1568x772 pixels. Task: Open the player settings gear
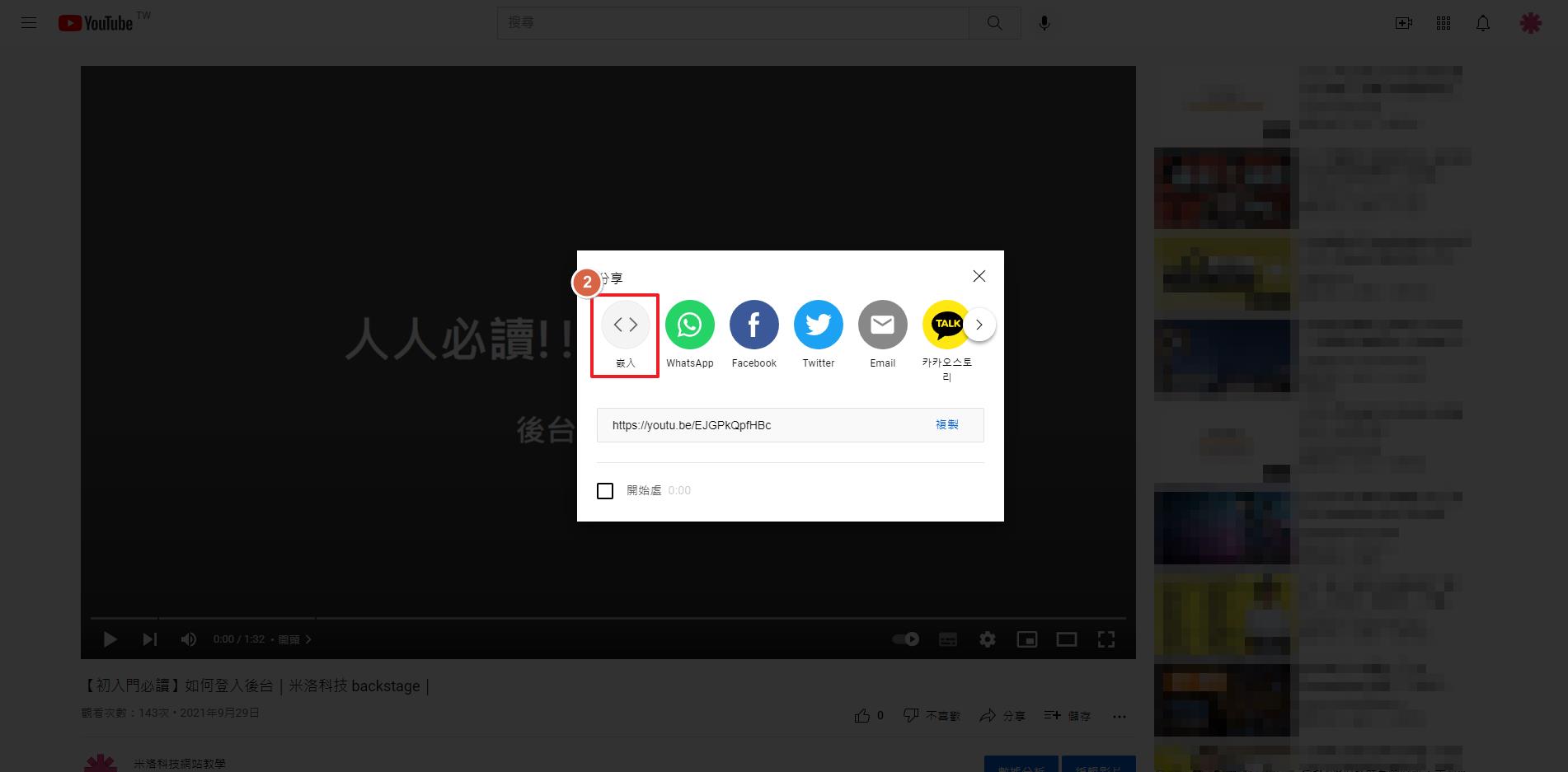987,639
